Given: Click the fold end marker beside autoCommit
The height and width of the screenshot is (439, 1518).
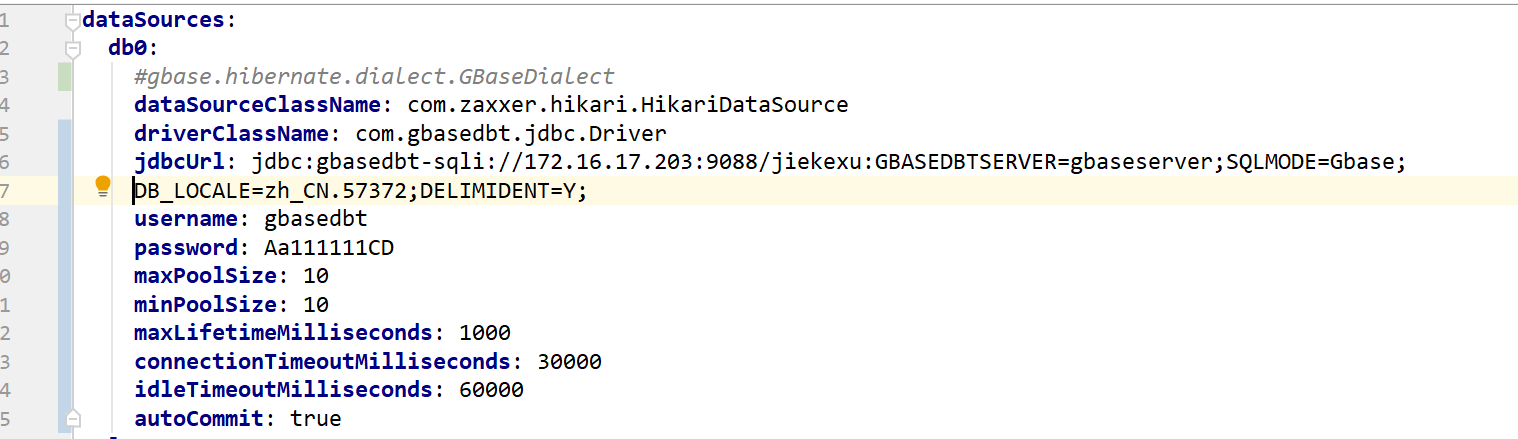Looking at the screenshot, I should [x=71, y=417].
